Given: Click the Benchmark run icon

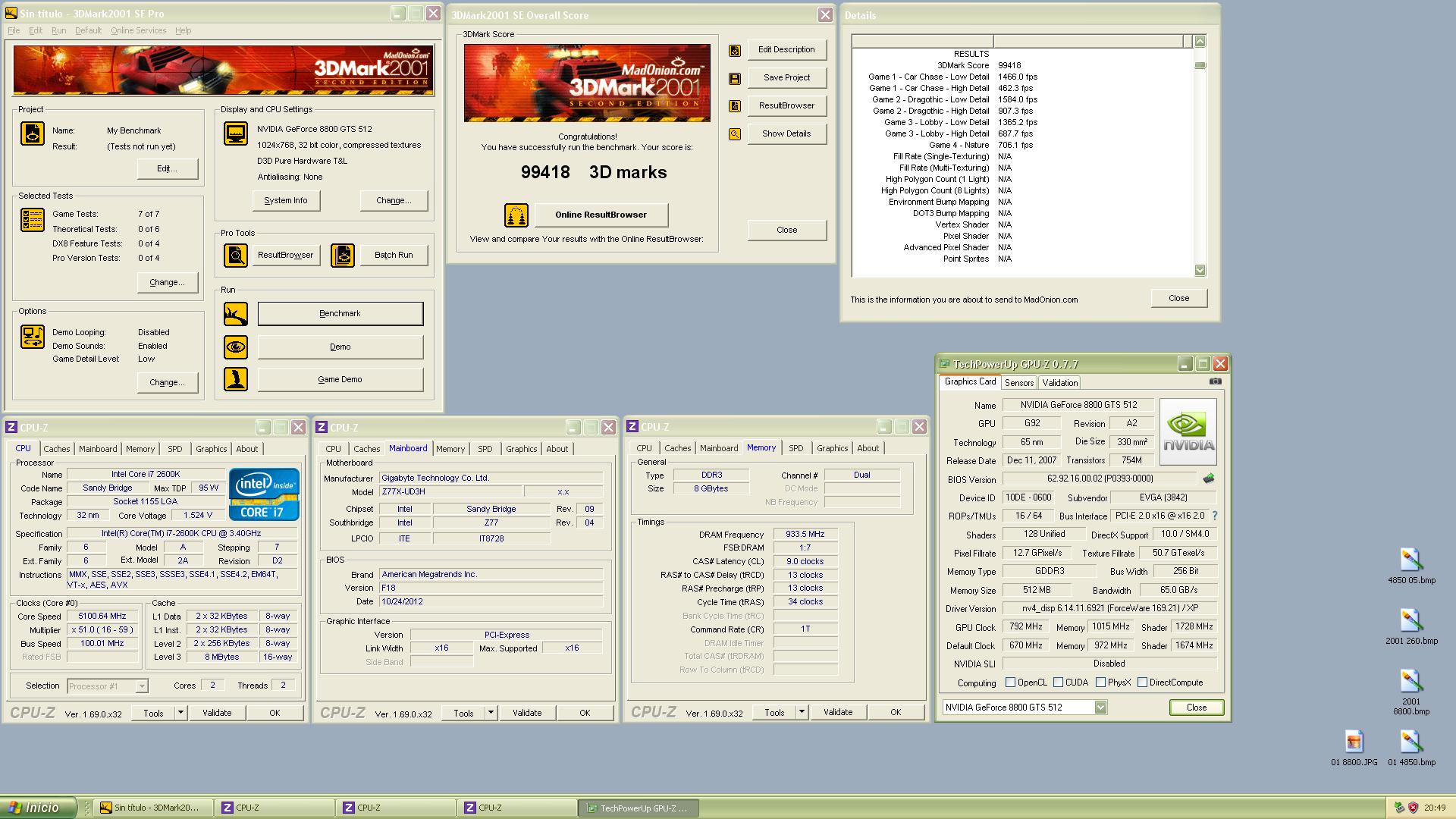Looking at the screenshot, I should 236,314.
